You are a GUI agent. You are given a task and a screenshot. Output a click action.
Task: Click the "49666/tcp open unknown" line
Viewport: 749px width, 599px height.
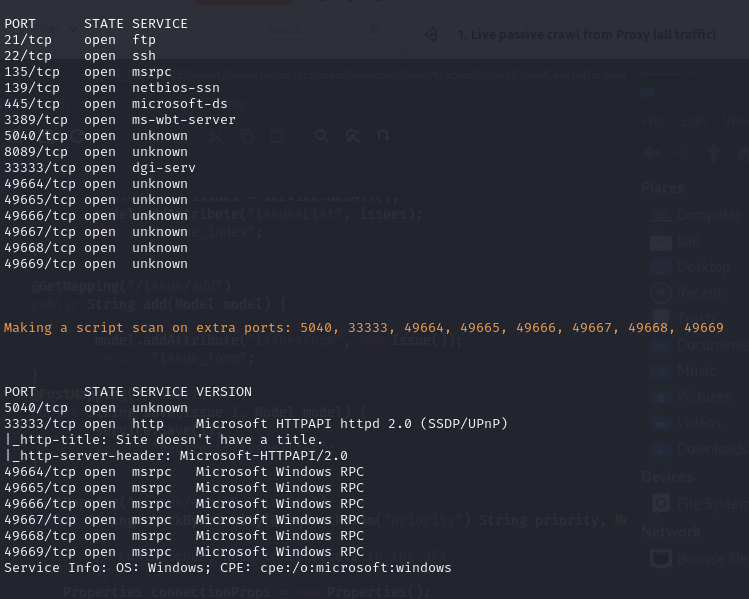tap(96, 216)
